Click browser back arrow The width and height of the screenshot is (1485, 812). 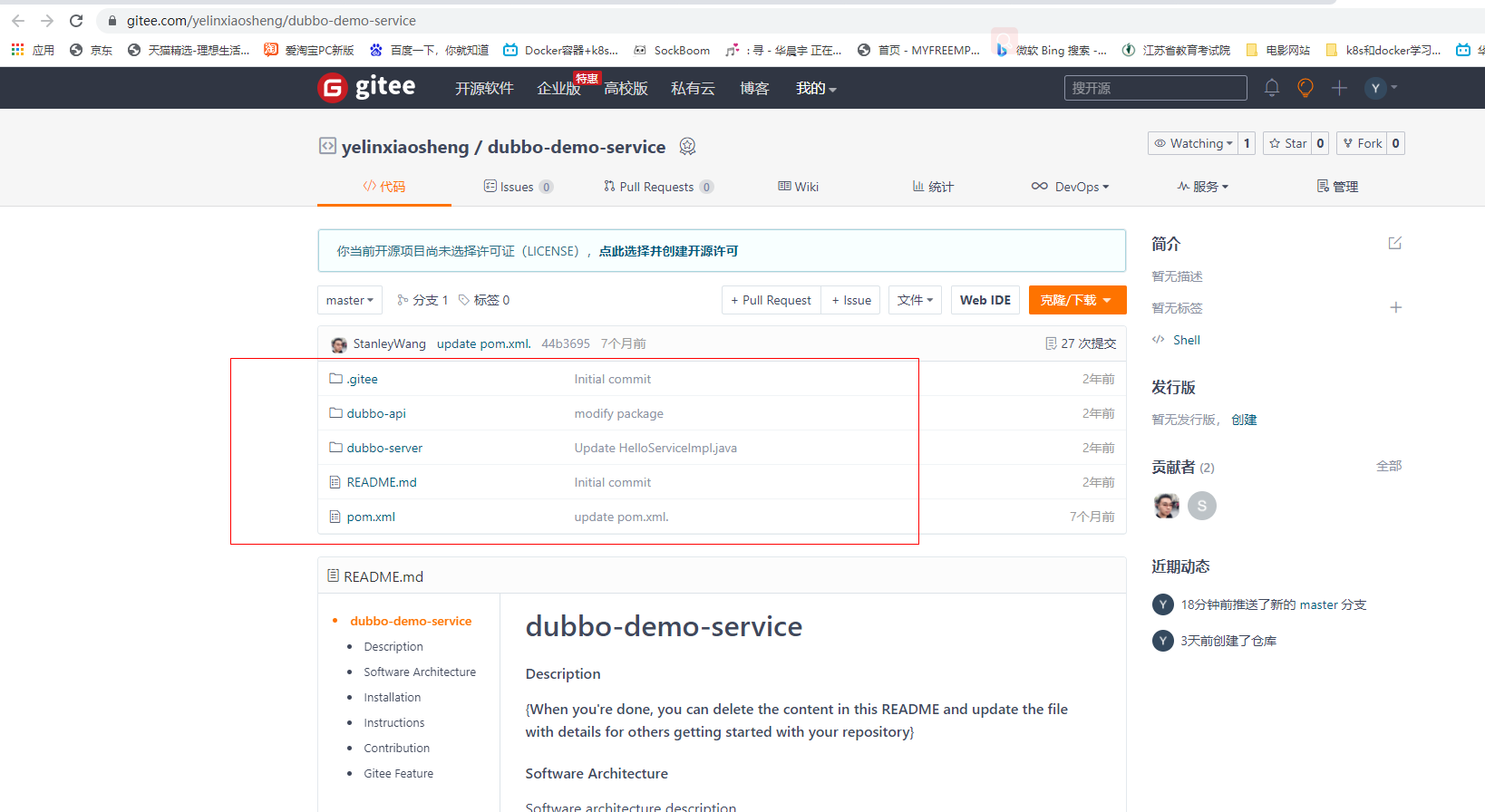coord(18,20)
